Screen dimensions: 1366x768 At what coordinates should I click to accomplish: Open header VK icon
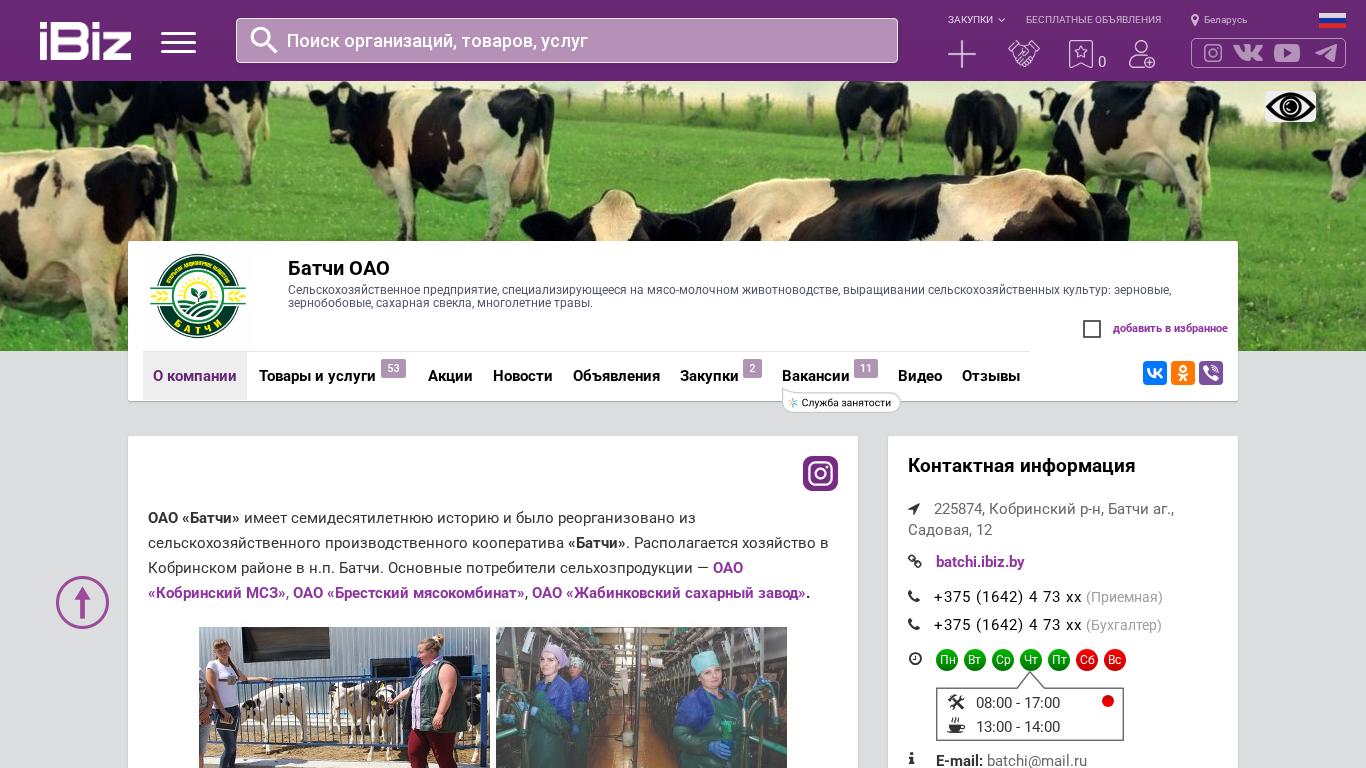(1248, 53)
